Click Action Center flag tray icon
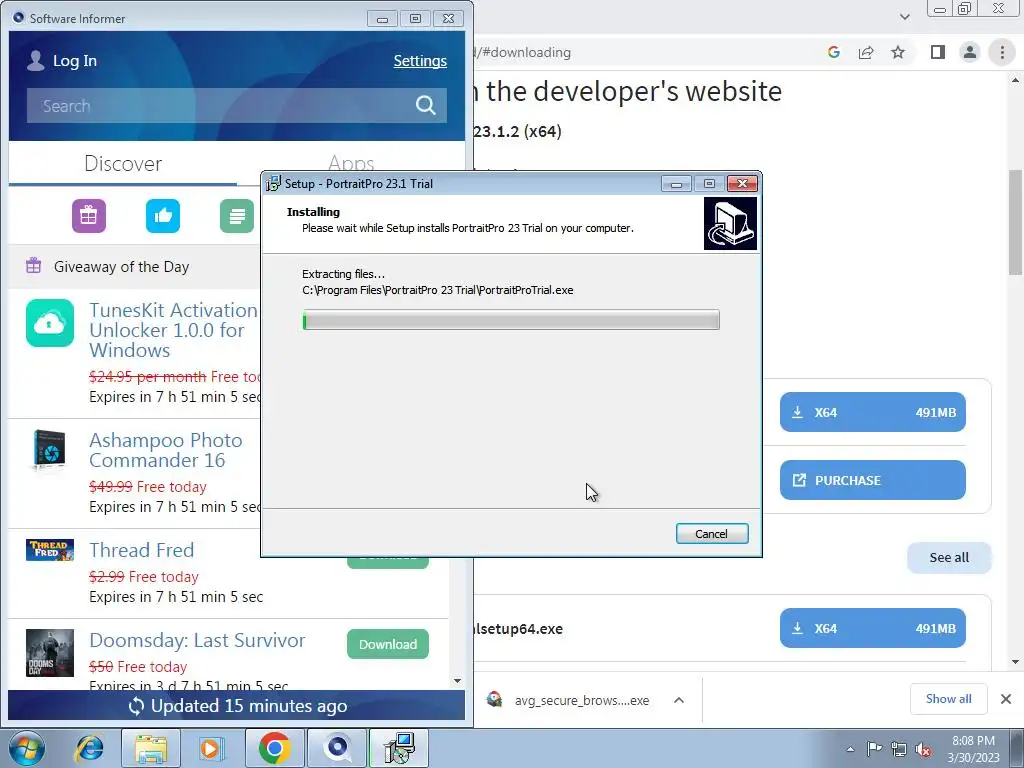This screenshot has width=1024, height=768. 874,748
